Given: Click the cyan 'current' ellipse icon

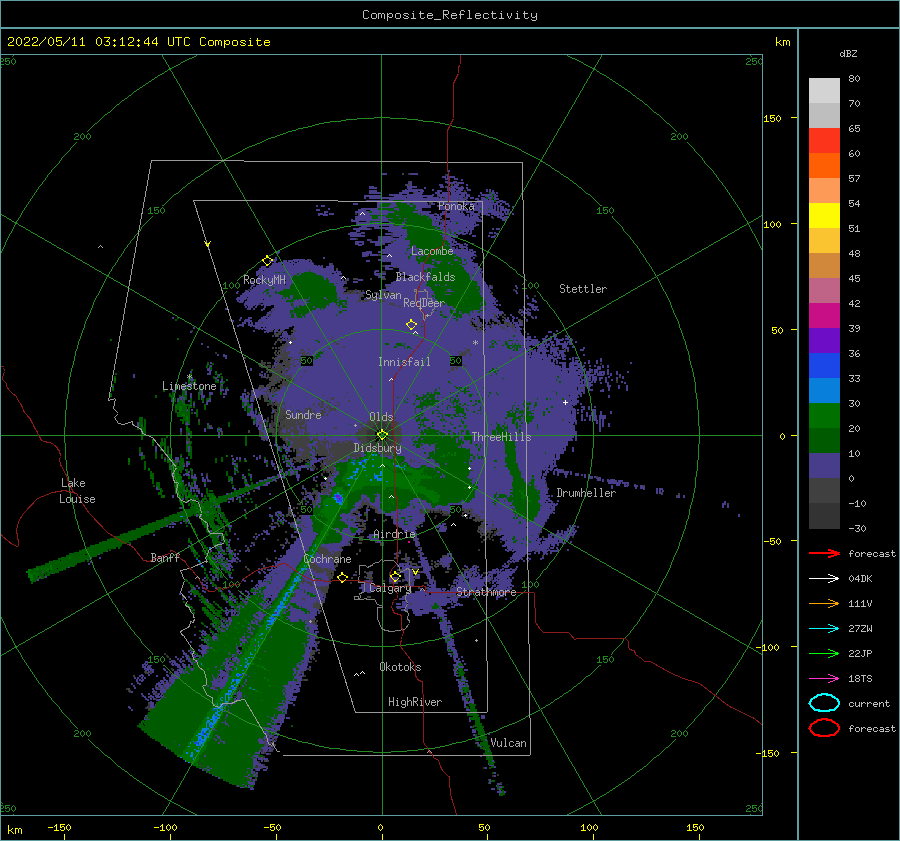Looking at the screenshot, I should (824, 703).
